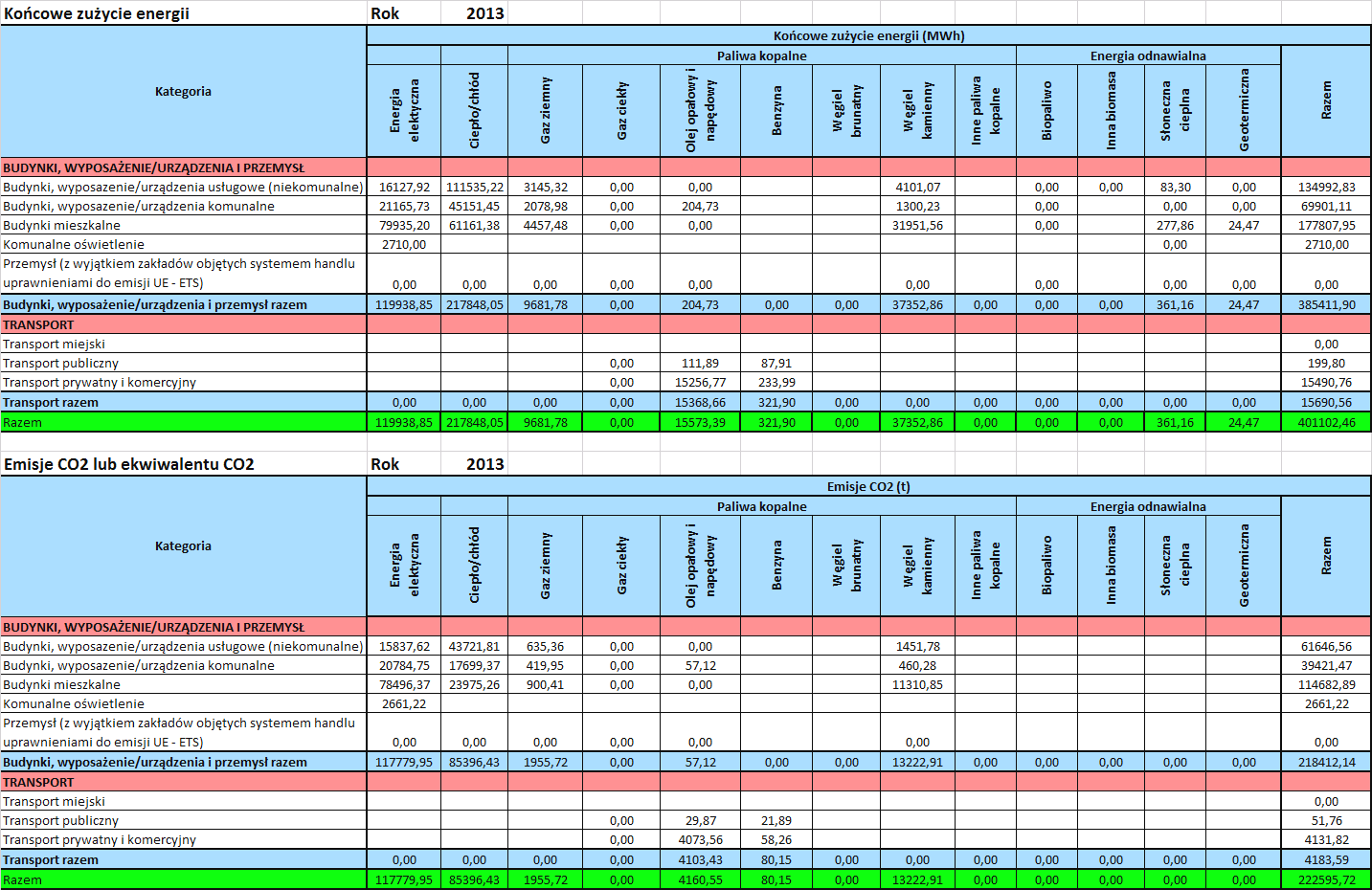Select the cell showing 111535,22
Image resolution: width=1372 pixels, height=890 pixels.
(474, 187)
